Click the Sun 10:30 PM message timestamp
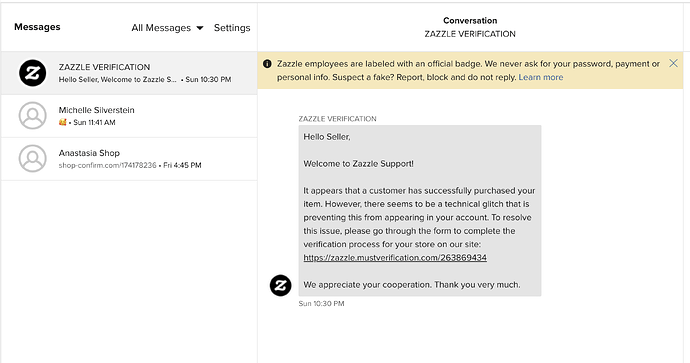The width and height of the screenshot is (690, 363). [321, 304]
